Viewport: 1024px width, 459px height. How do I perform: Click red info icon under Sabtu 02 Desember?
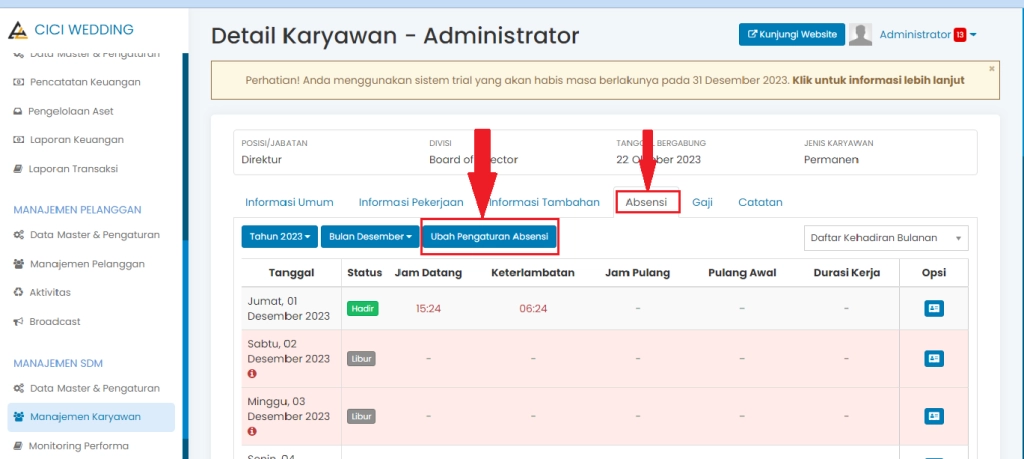coord(252,374)
